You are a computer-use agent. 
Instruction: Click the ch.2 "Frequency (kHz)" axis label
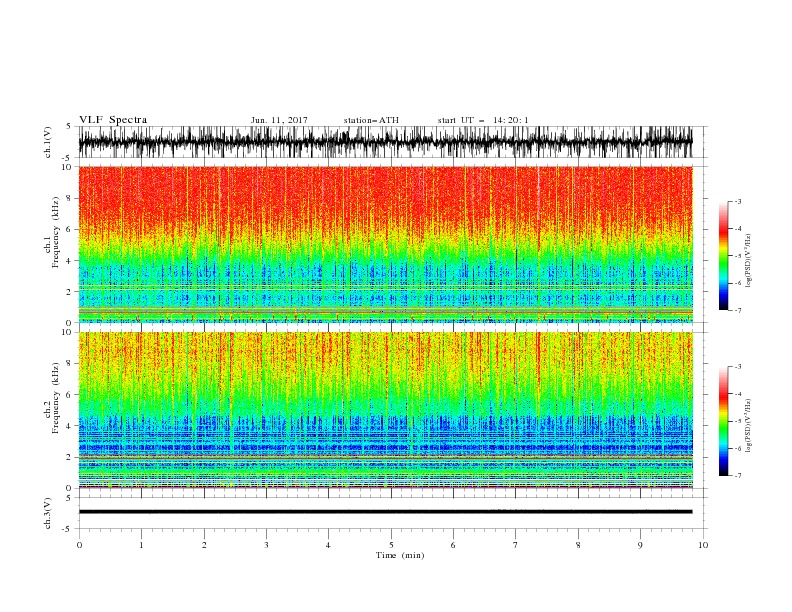(x=56, y=398)
